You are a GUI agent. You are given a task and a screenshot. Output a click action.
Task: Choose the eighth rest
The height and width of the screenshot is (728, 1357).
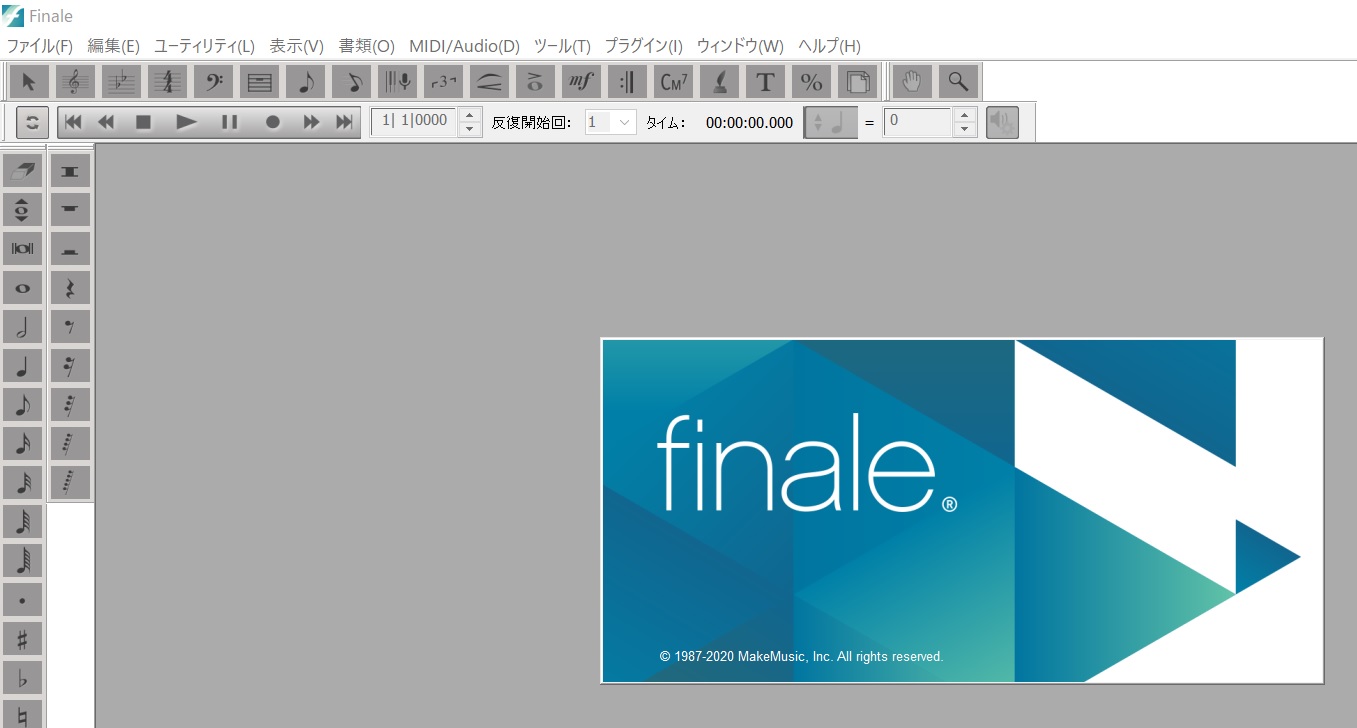[x=70, y=327]
